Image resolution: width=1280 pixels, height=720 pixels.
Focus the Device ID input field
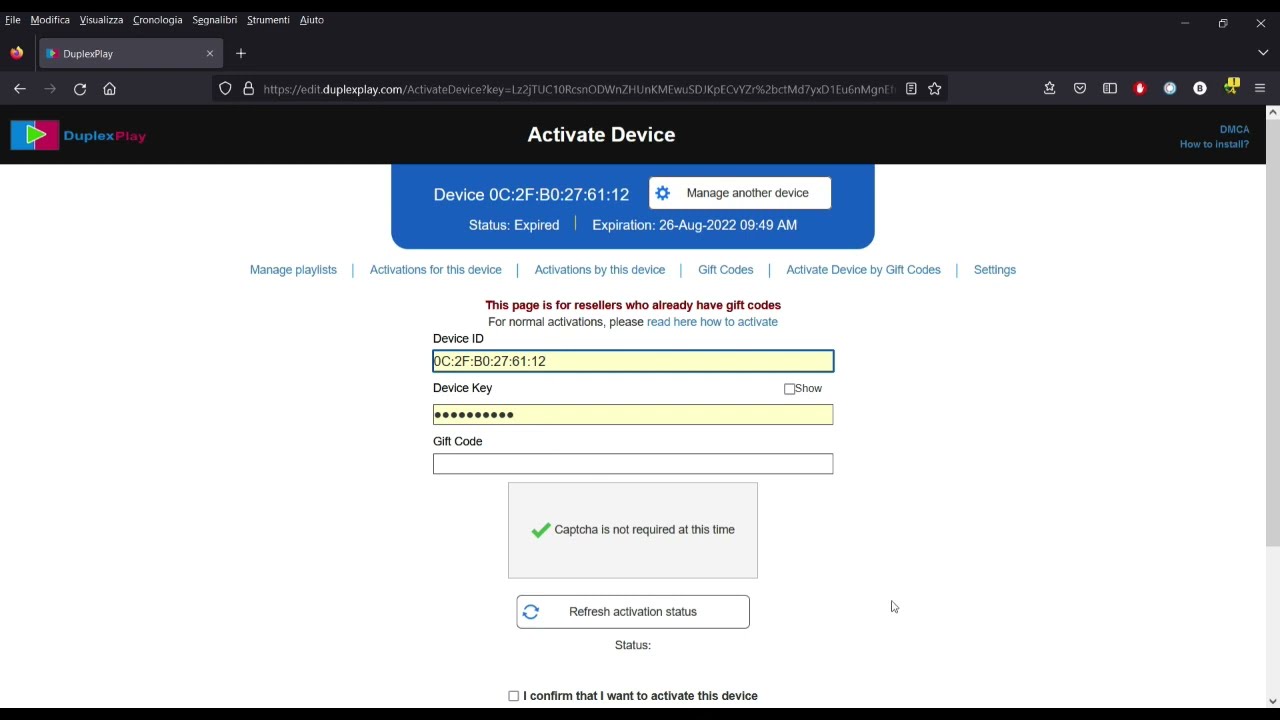click(x=633, y=361)
